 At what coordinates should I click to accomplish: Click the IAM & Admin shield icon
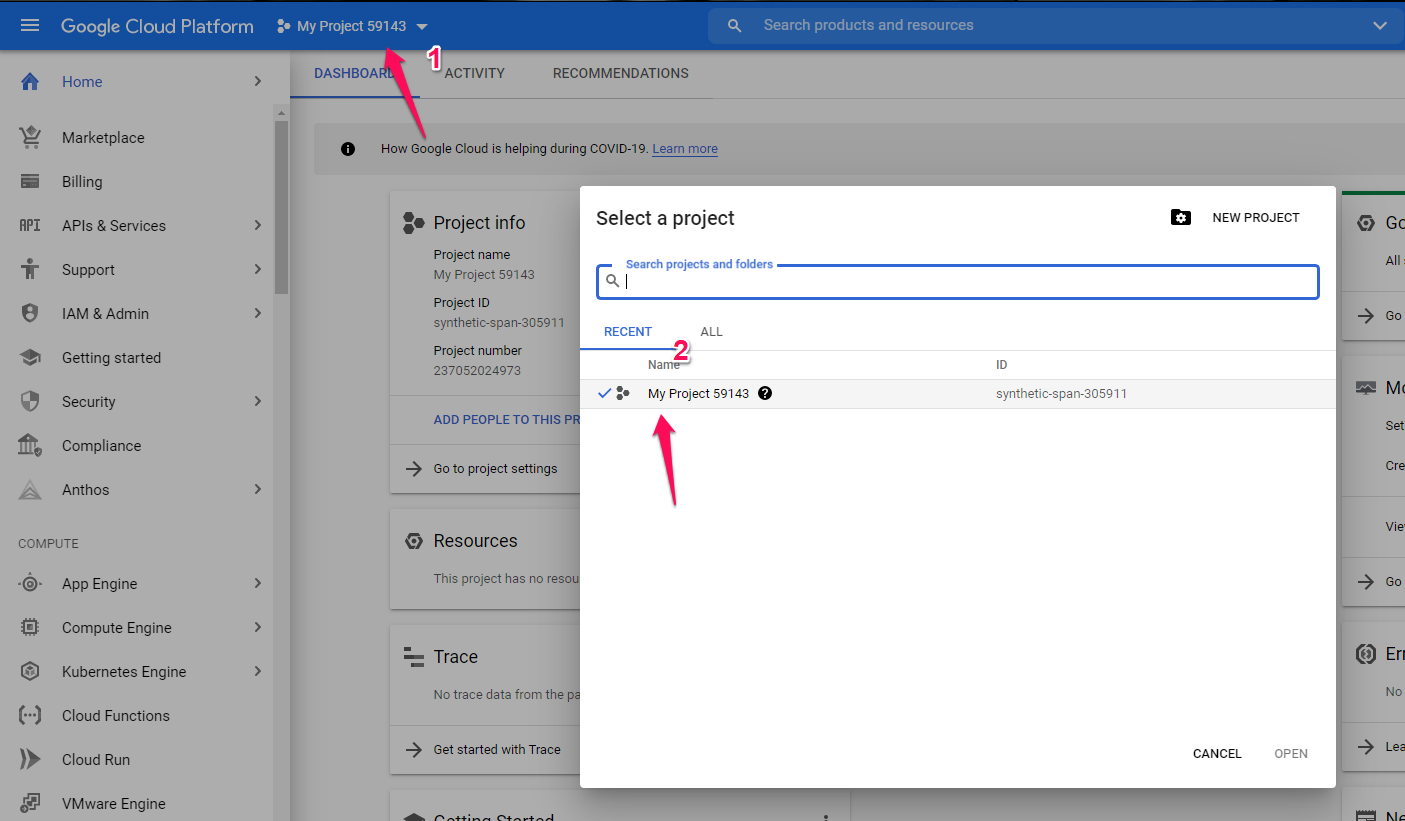30,314
